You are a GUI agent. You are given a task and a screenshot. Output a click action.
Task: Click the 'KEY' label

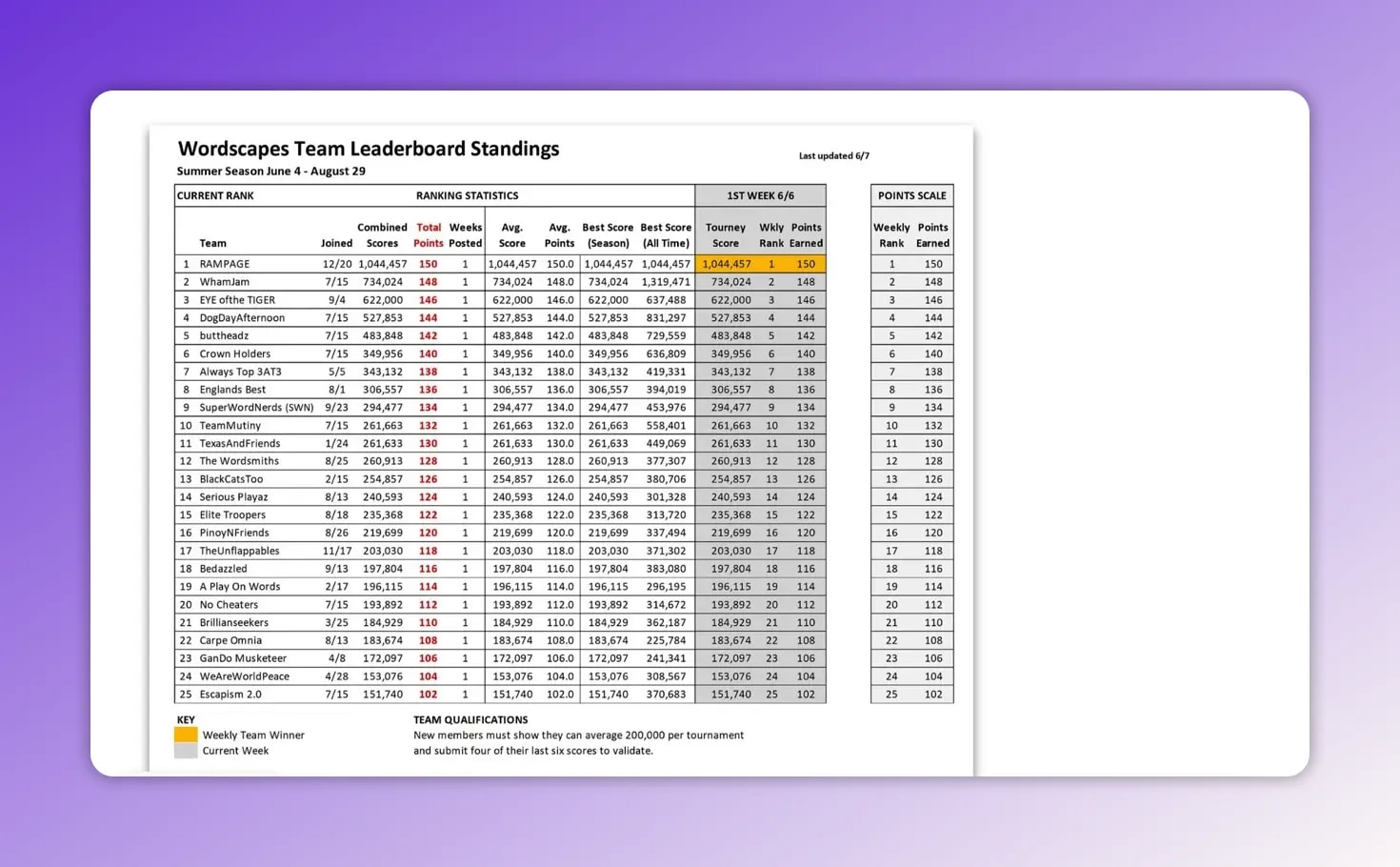click(186, 720)
